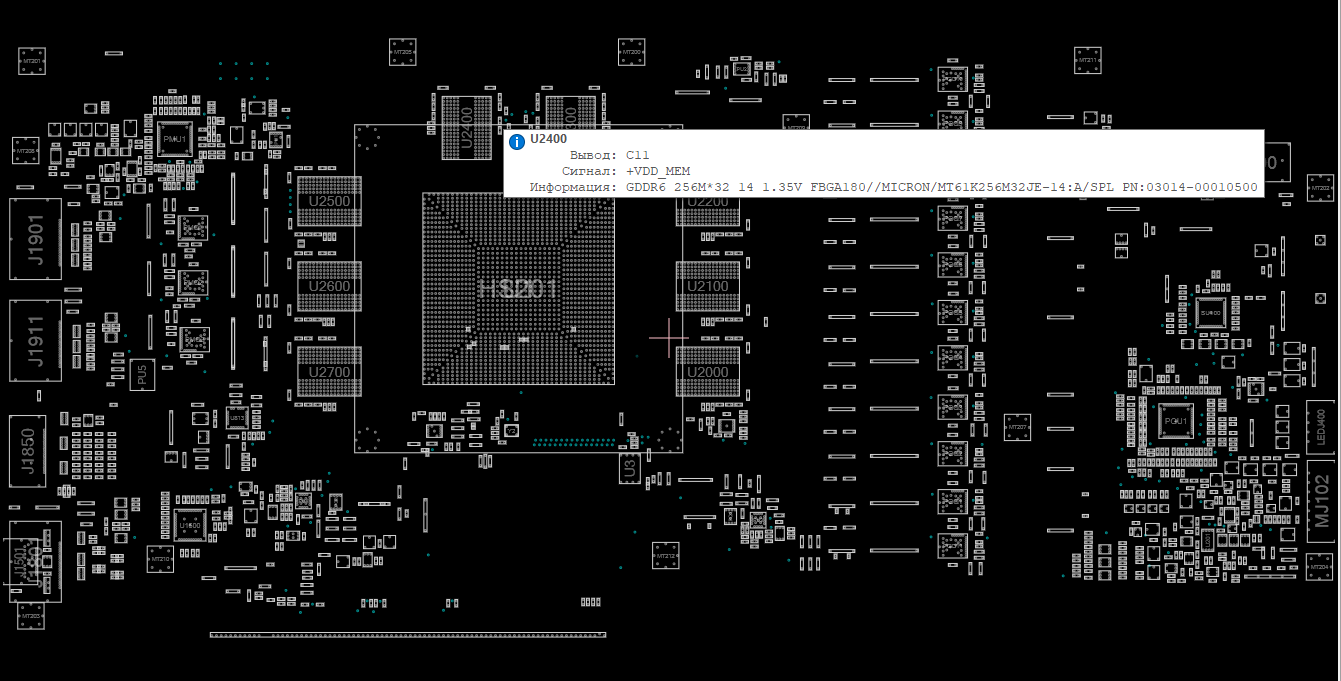Click the pin value C11
Screen dimensions: 1341x681
tap(637, 155)
